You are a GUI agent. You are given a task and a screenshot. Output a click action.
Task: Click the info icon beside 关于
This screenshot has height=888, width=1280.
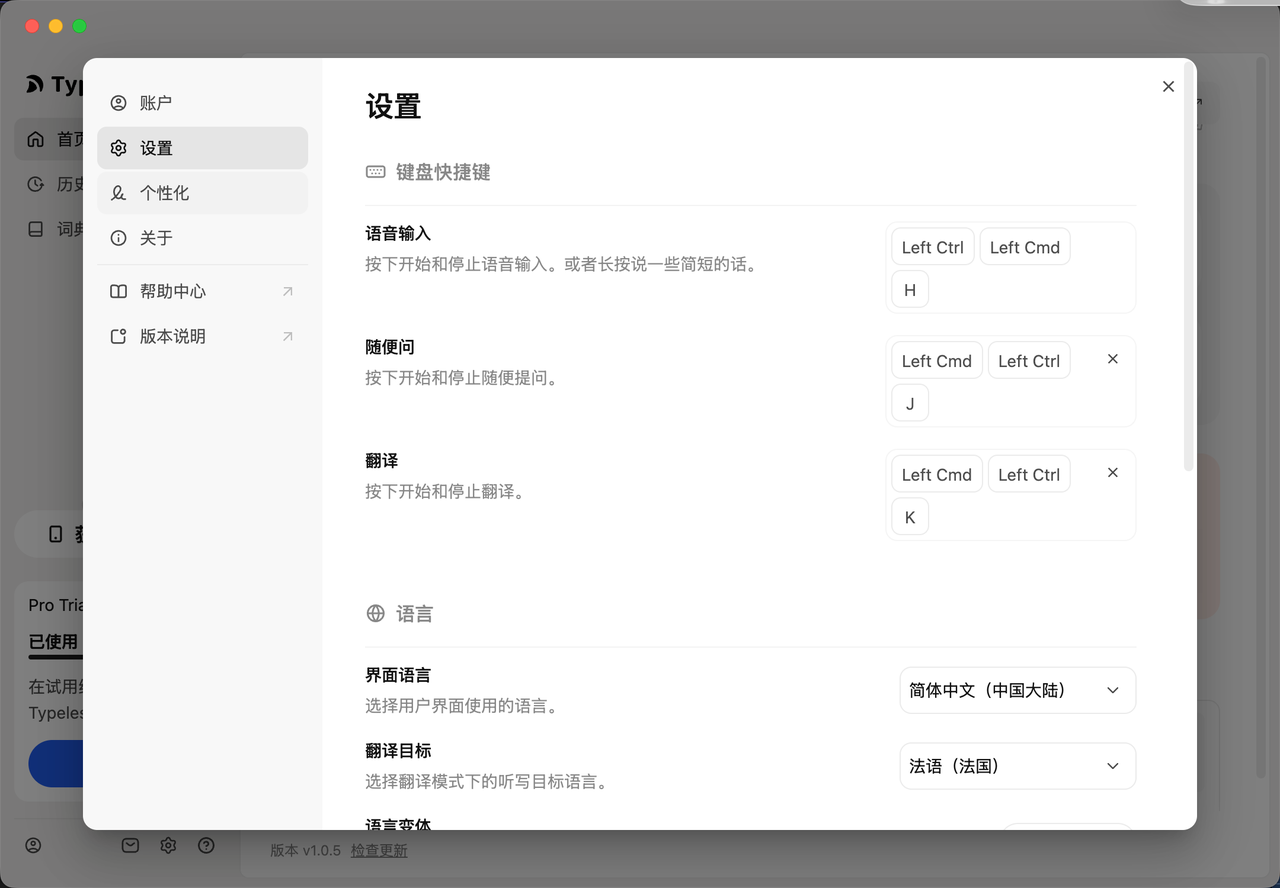[x=119, y=238]
